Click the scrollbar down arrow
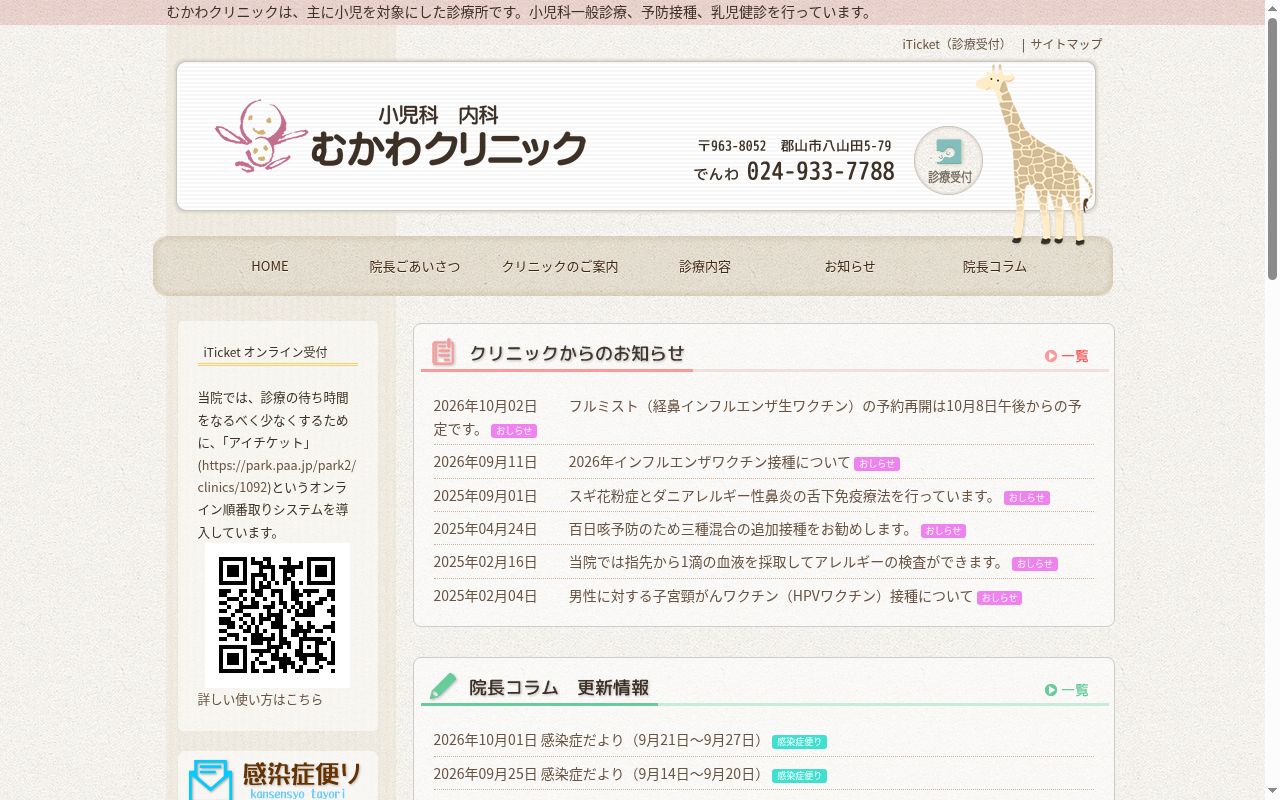This screenshot has width=1280, height=800. tap(1272, 792)
